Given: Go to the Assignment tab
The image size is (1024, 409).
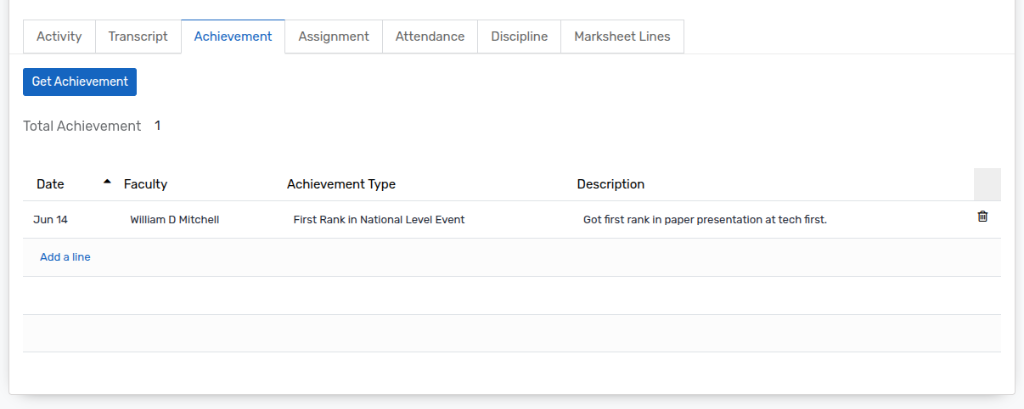Looking at the screenshot, I should [x=334, y=37].
